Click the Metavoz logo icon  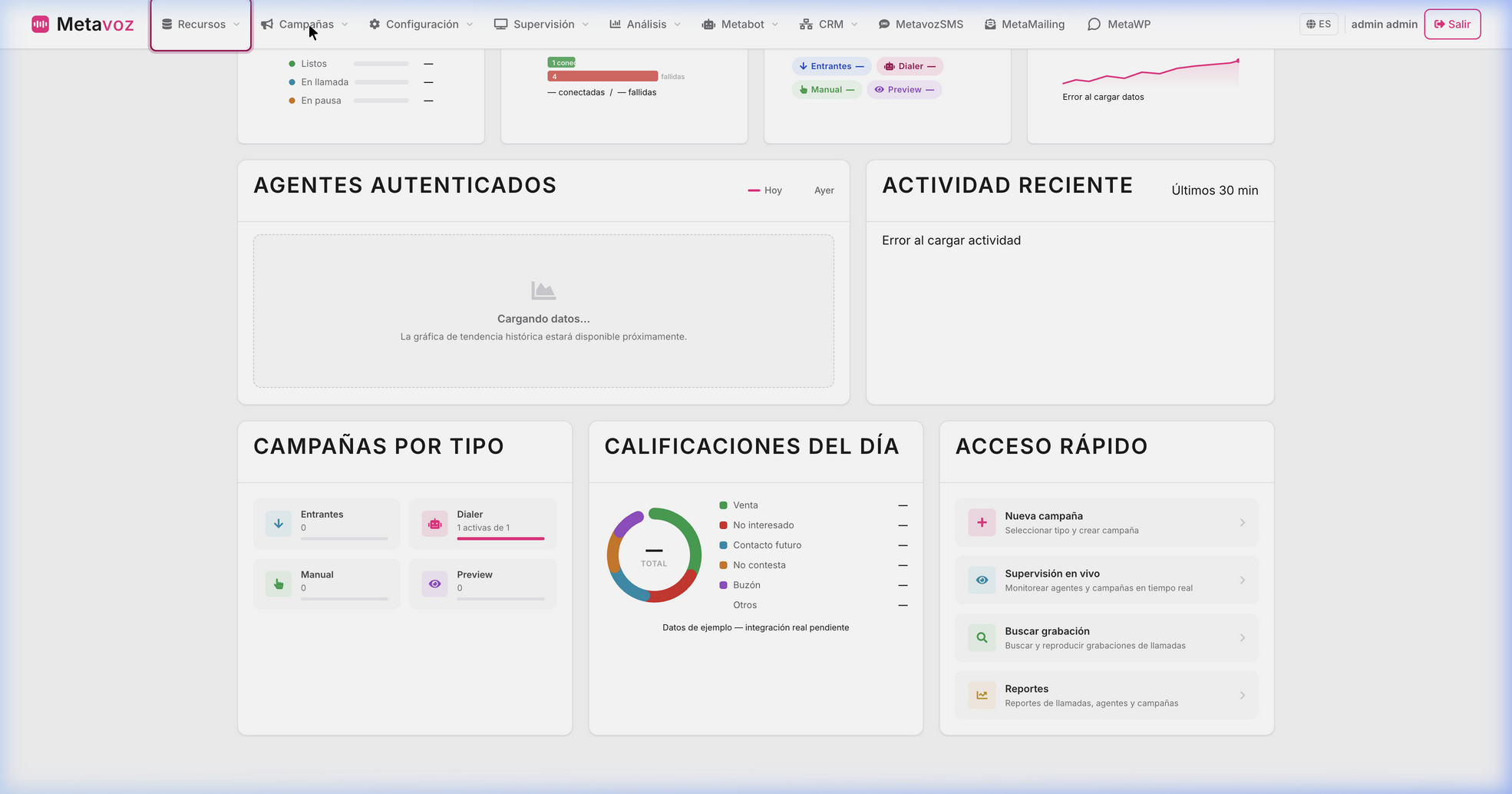[40, 25]
